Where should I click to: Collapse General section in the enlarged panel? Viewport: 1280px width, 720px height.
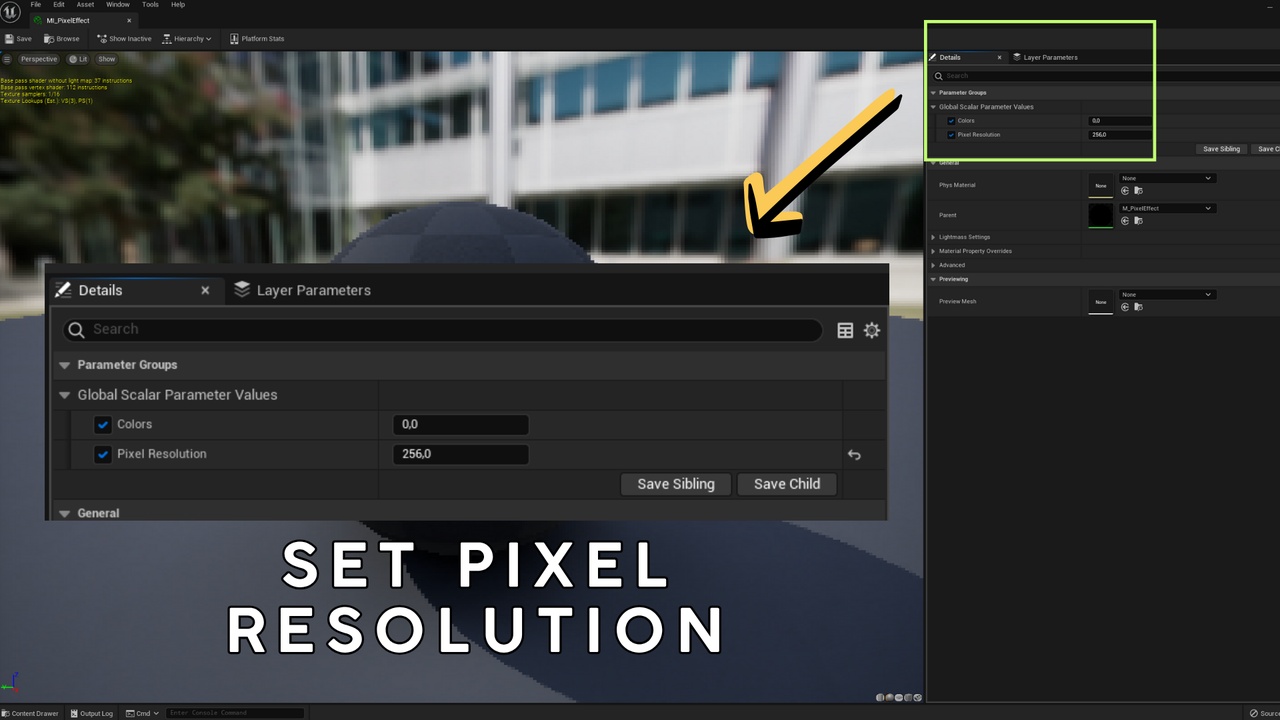pyautogui.click(x=65, y=514)
